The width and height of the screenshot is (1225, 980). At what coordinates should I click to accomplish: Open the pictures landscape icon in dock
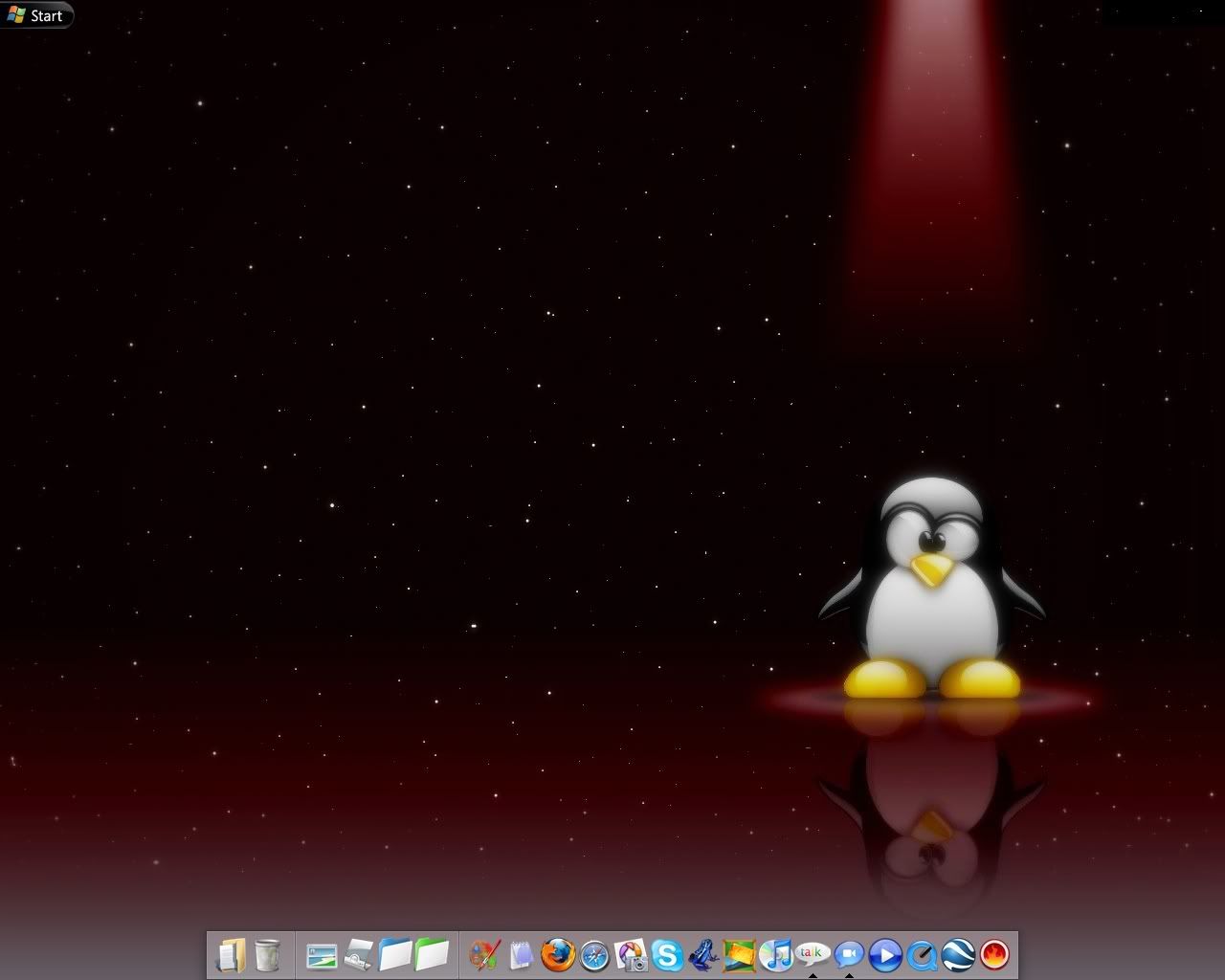[x=322, y=955]
